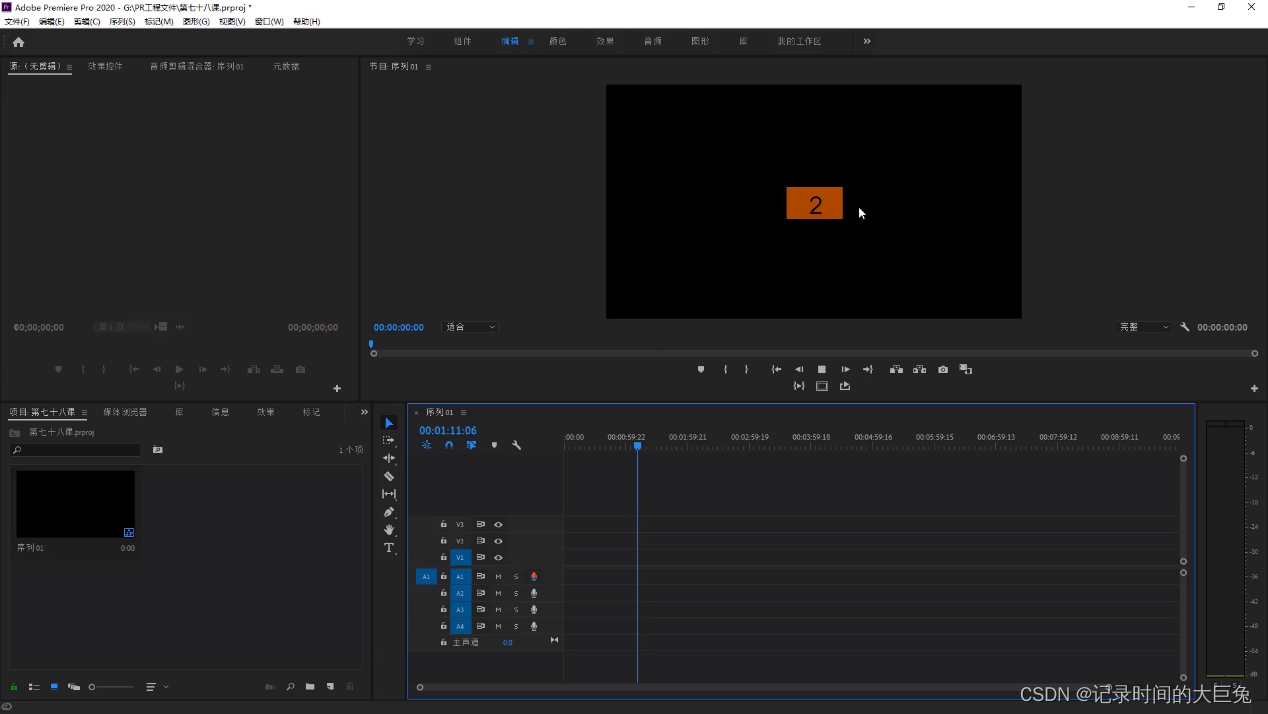Click Lift button in Program monitor
The width and height of the screenshot is (1268, 714).
(x=896, y=370)
